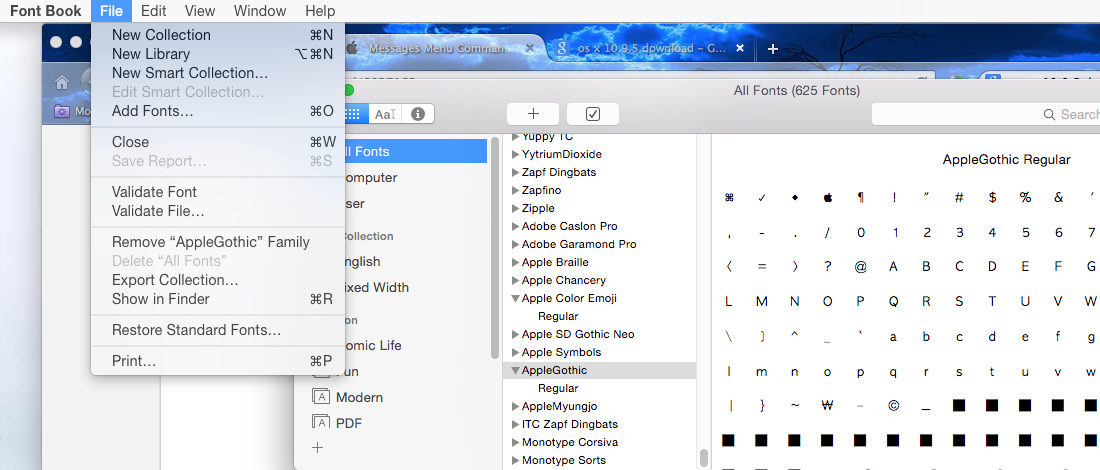Select Regular under Apple Color Emoji
The width and height of the screenshot is (1100, 470).
(x=558, y=316)
